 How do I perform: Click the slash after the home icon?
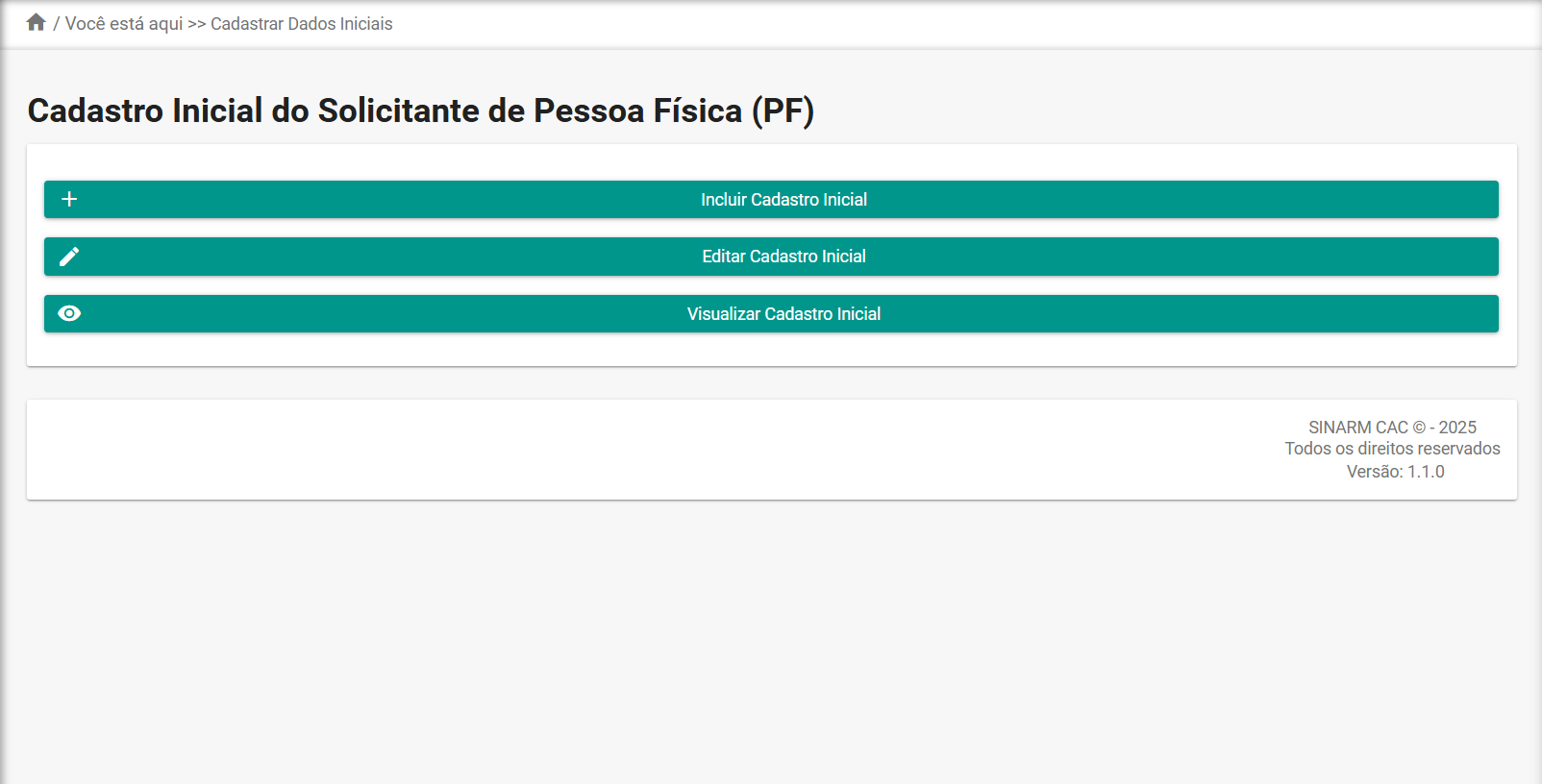(57, 24)
